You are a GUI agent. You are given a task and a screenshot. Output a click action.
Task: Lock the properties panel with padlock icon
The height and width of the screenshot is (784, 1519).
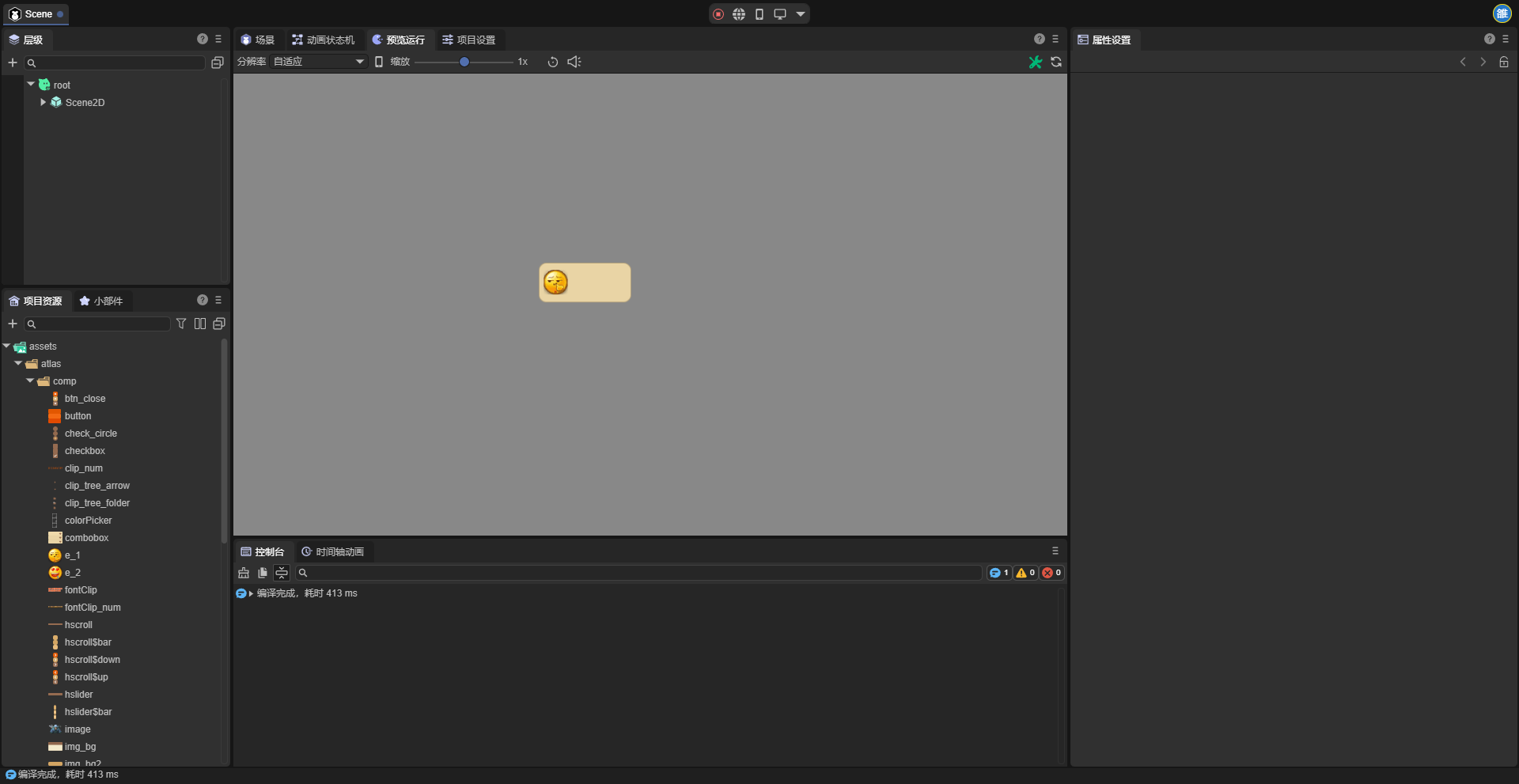tap(1504, 62)
